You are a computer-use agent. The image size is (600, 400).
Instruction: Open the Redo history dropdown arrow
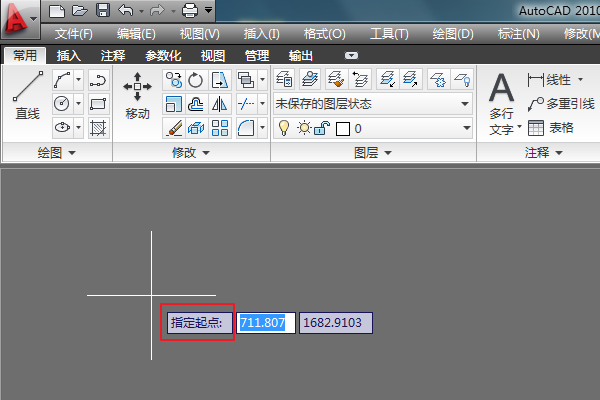[x=173, y=11]
